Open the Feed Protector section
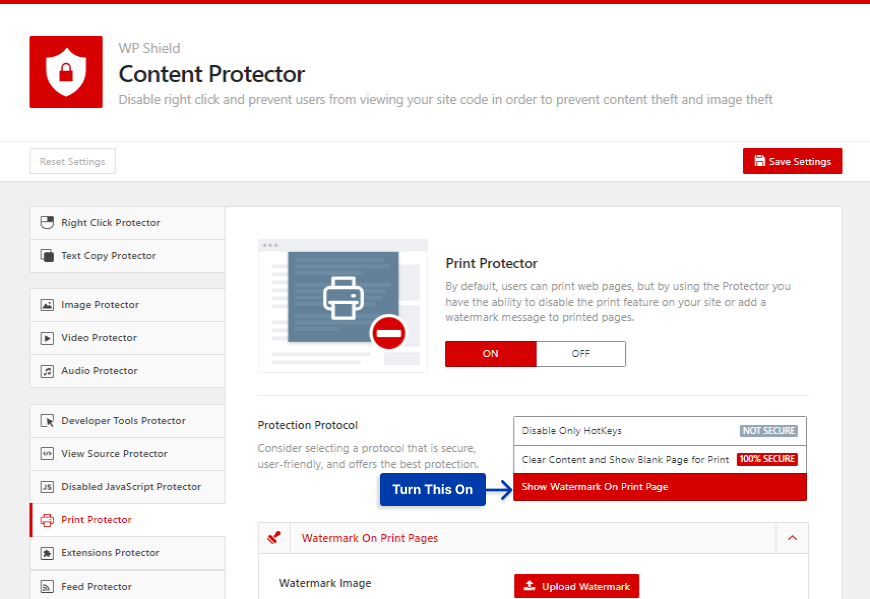The image size is (870, 599). pos(128,586)
